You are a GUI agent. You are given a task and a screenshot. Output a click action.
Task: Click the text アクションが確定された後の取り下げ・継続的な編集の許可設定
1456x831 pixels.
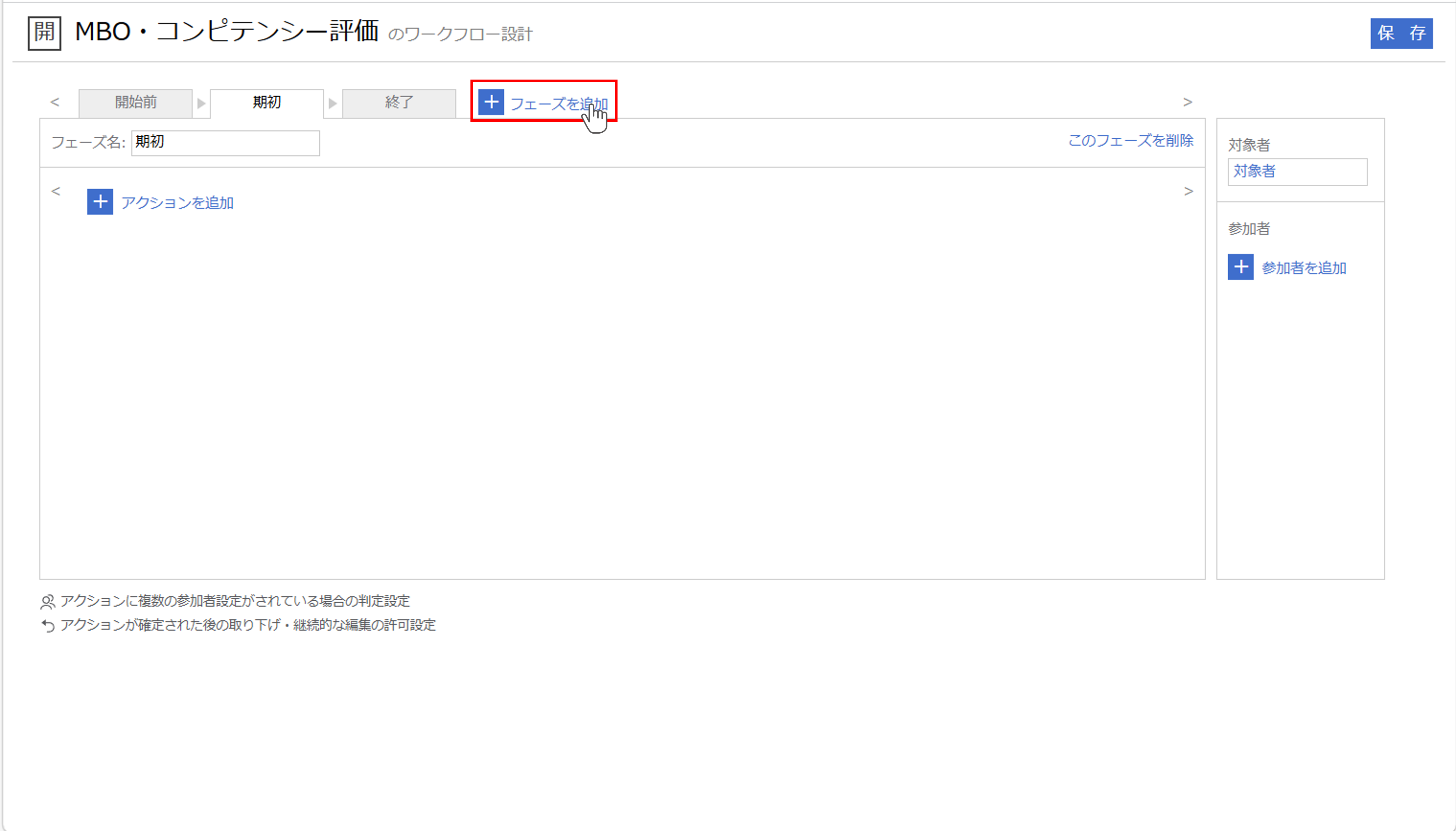248,625
